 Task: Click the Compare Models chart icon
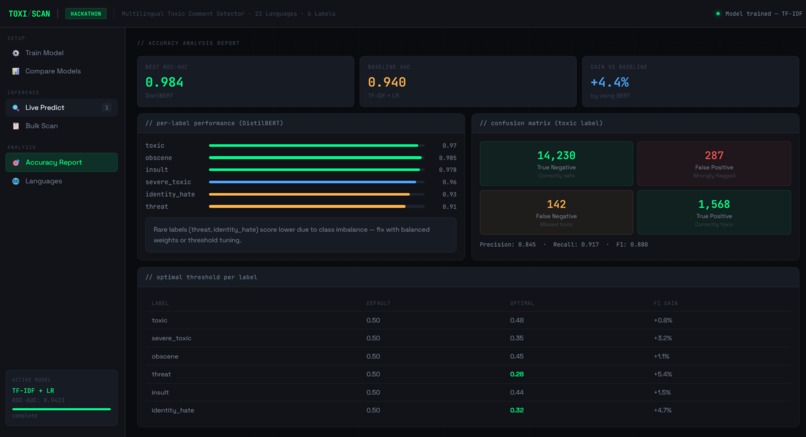pos(15,71)
